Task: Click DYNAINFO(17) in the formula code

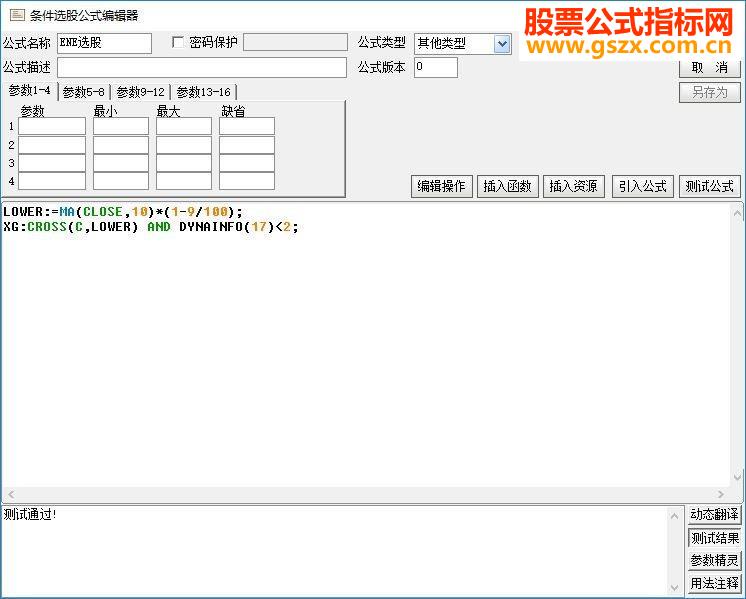Action: pyautogui.click(x=224, y=227)
